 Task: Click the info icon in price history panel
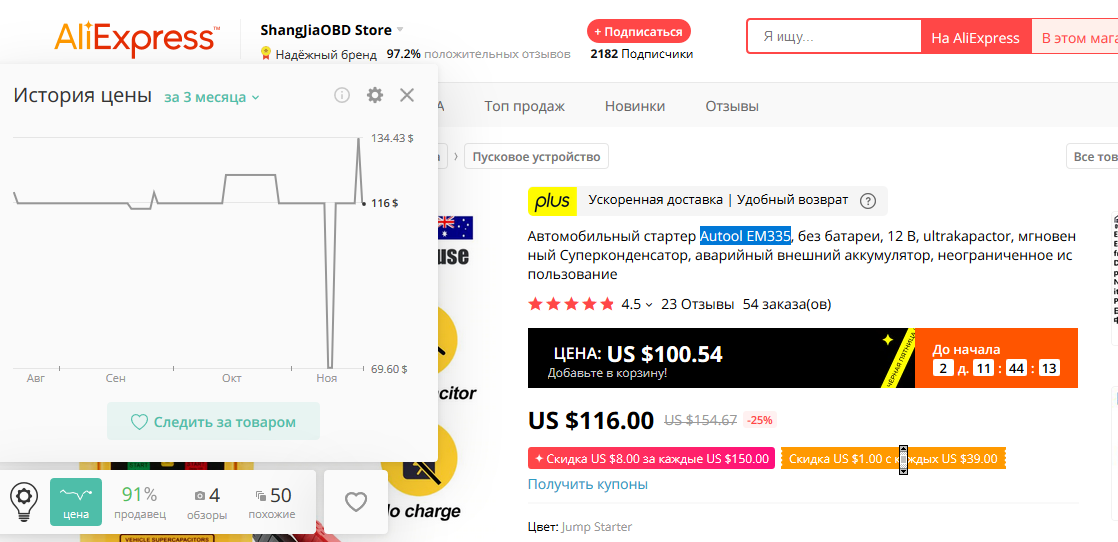(x=342, y=95)
